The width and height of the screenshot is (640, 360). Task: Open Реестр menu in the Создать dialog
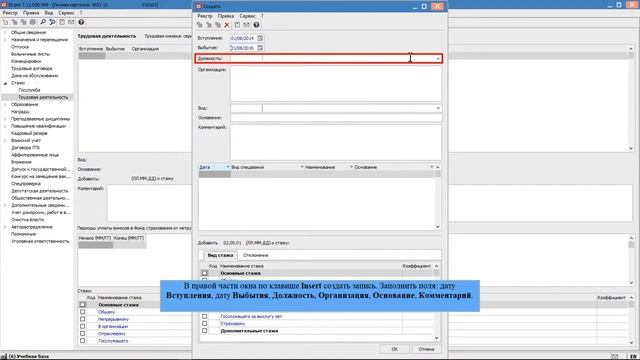(x=205, y=16)
